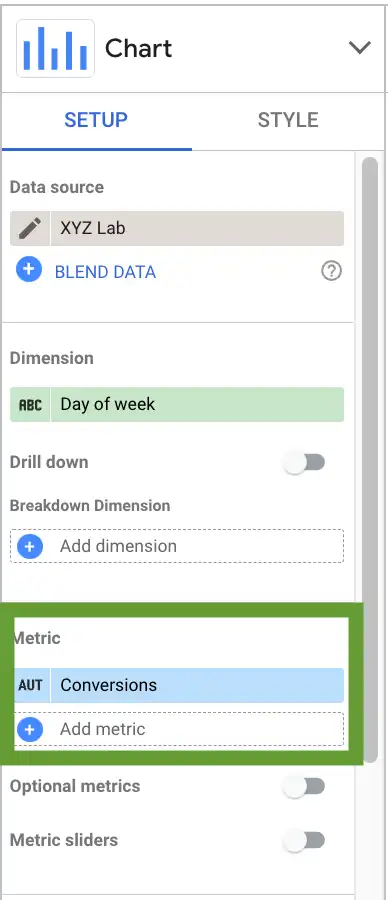Open the Day of week dimension picker
This screenshot has width=388, height=900.
point(177,405)
